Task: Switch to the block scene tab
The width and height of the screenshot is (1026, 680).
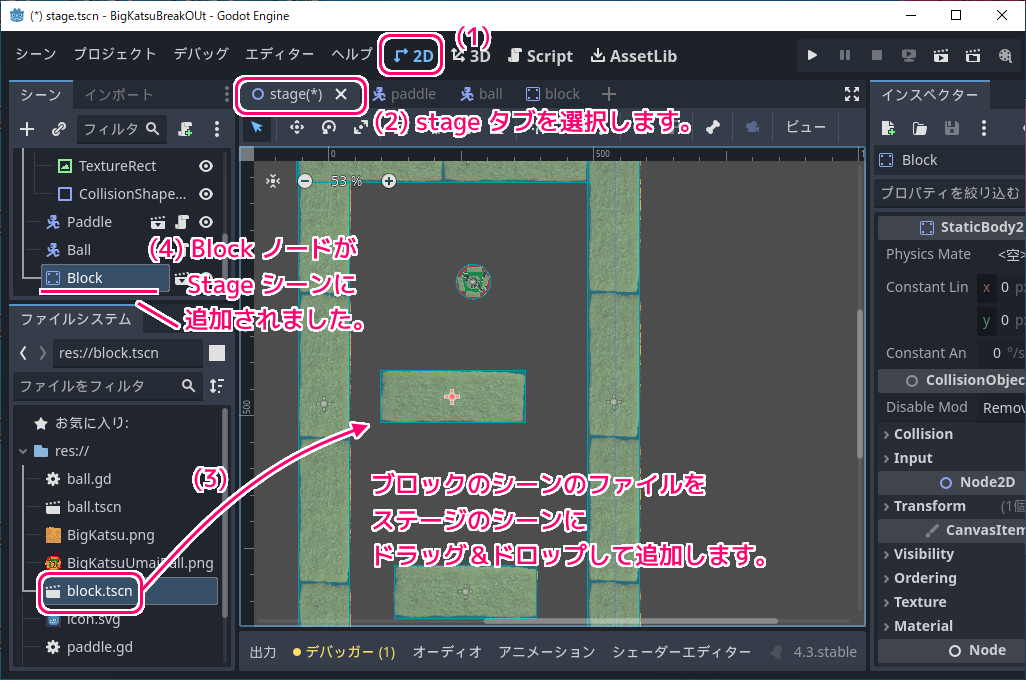Action: pyautogui.click(x=554, y=94)
